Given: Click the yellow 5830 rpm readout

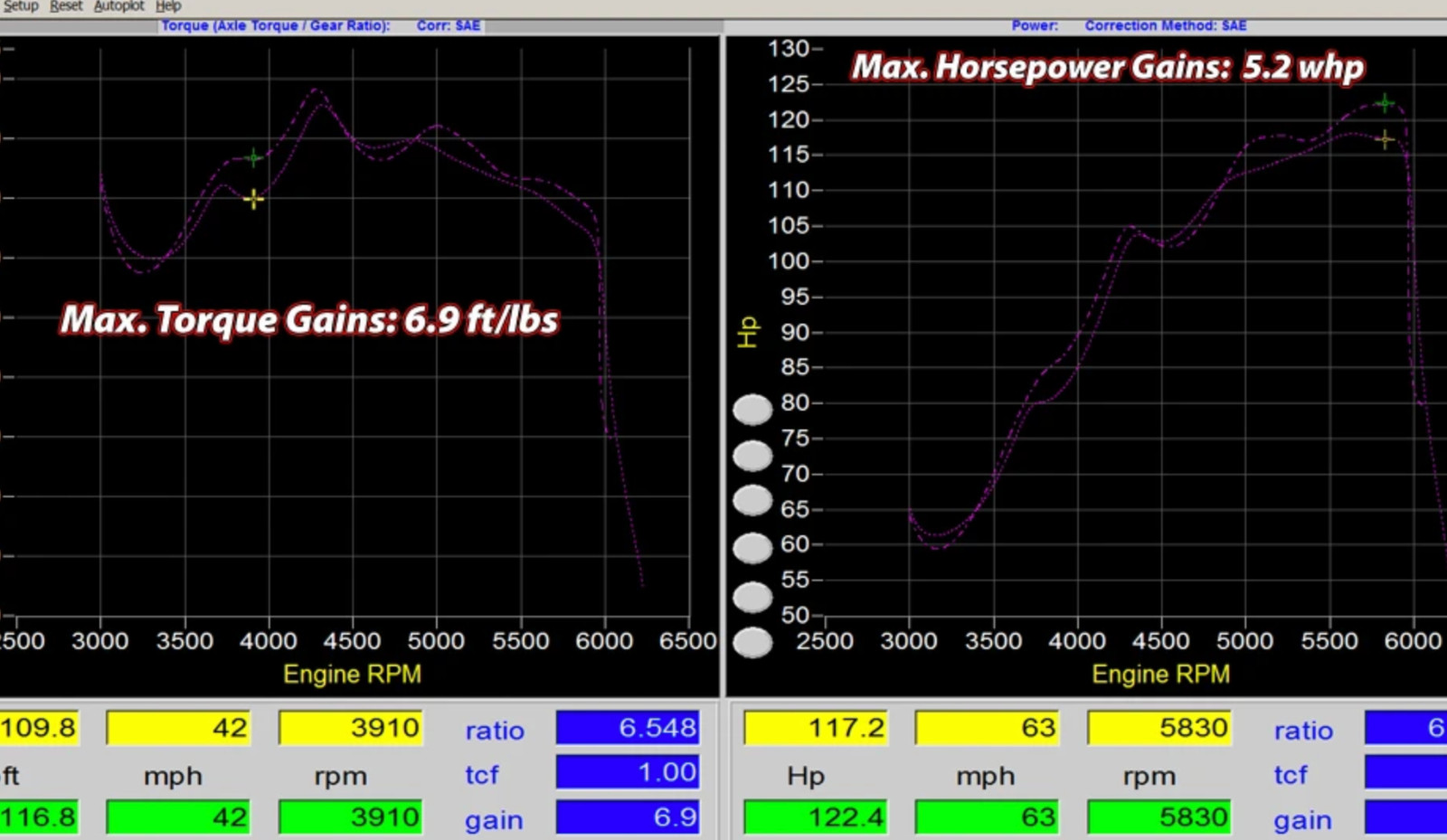Looking at the screenshot, I should point(1159,728).
